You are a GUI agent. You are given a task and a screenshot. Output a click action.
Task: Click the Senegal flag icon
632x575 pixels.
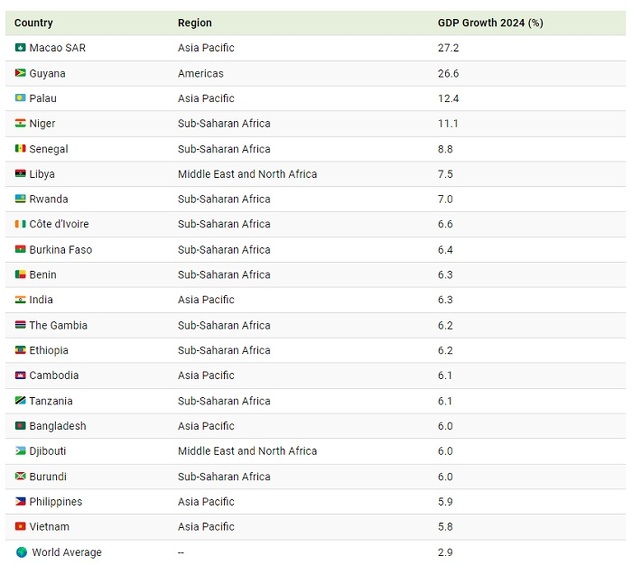[20, 149]
